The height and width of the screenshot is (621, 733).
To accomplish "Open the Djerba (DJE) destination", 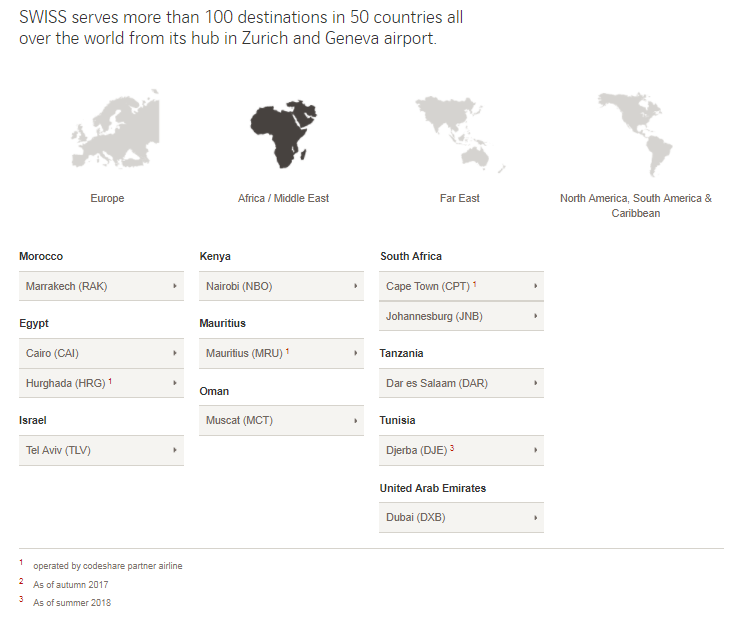I will (x=461, y=450).
